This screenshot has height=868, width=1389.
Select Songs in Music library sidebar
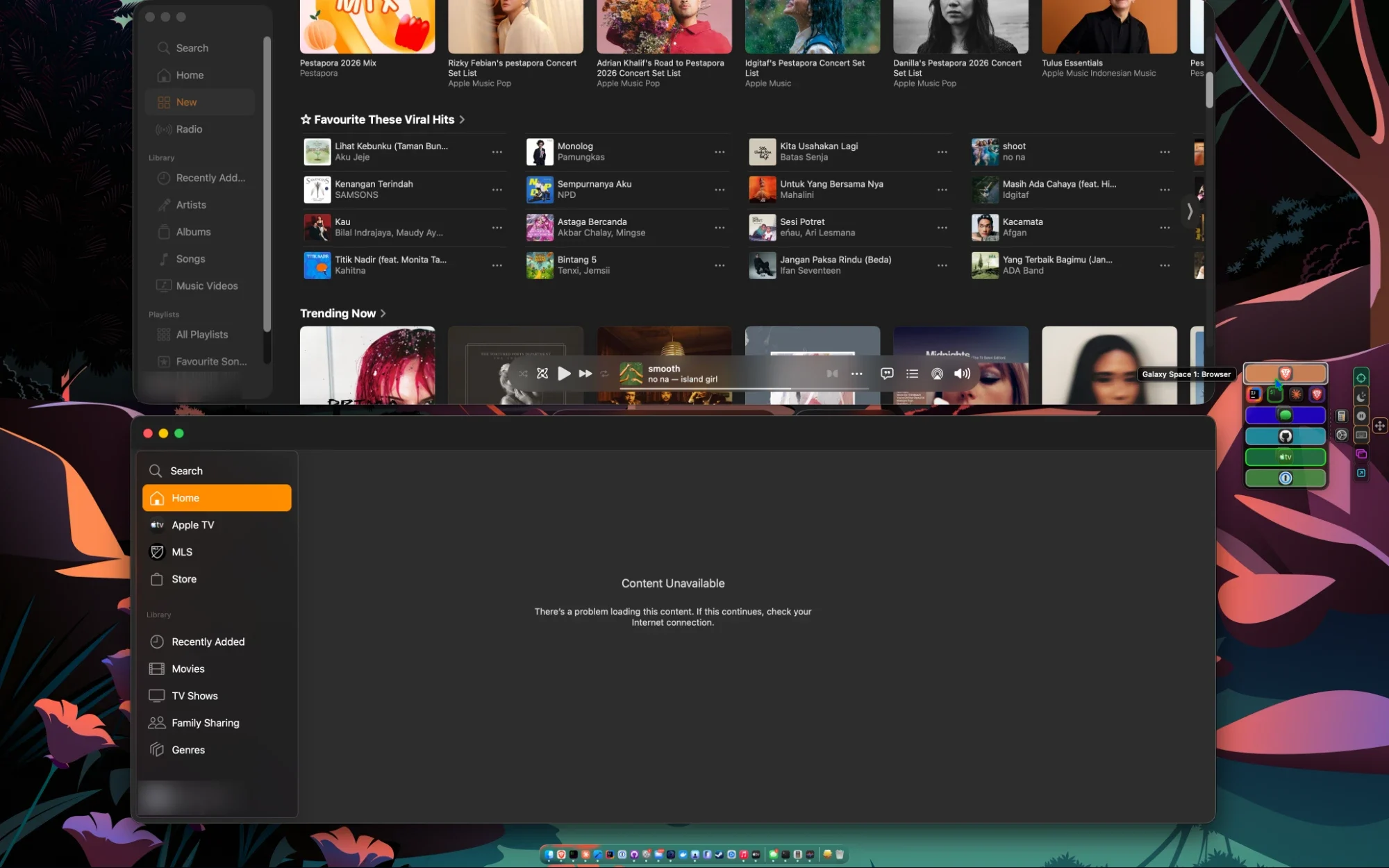pyautogui.click(x=200, y=259)
